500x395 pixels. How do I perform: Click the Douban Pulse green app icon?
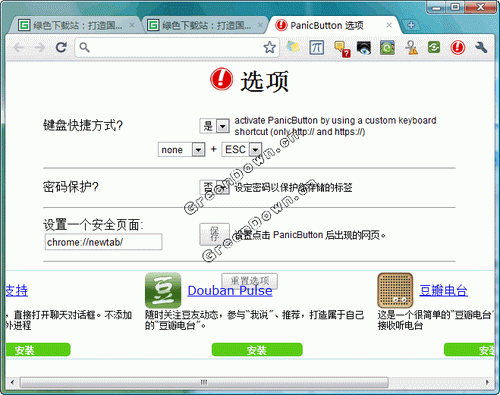[163, 290]
